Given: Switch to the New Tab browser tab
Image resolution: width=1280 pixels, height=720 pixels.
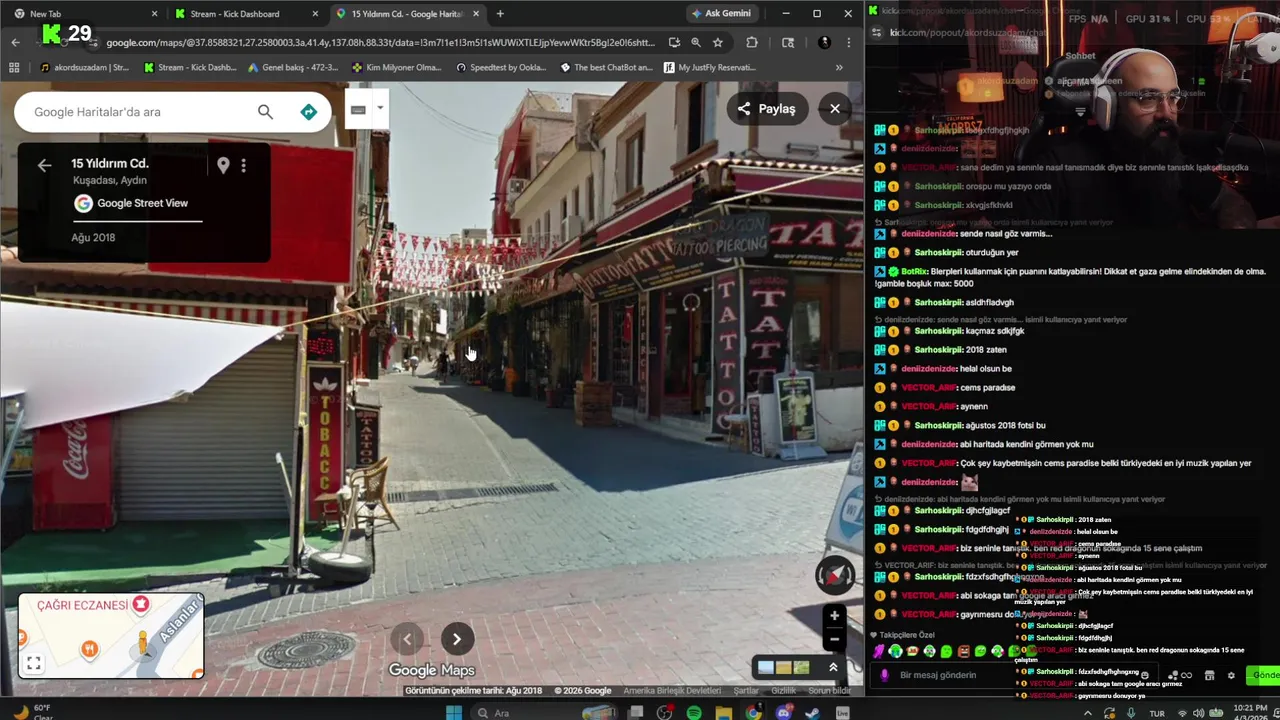Looking at the screenshot, I should [x=84, y=14].
